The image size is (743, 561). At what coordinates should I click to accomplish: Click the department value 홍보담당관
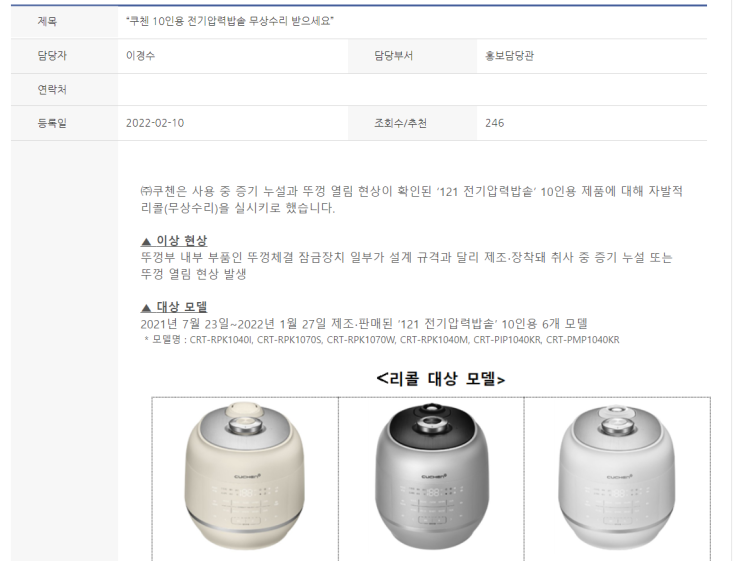click(509, 55)
